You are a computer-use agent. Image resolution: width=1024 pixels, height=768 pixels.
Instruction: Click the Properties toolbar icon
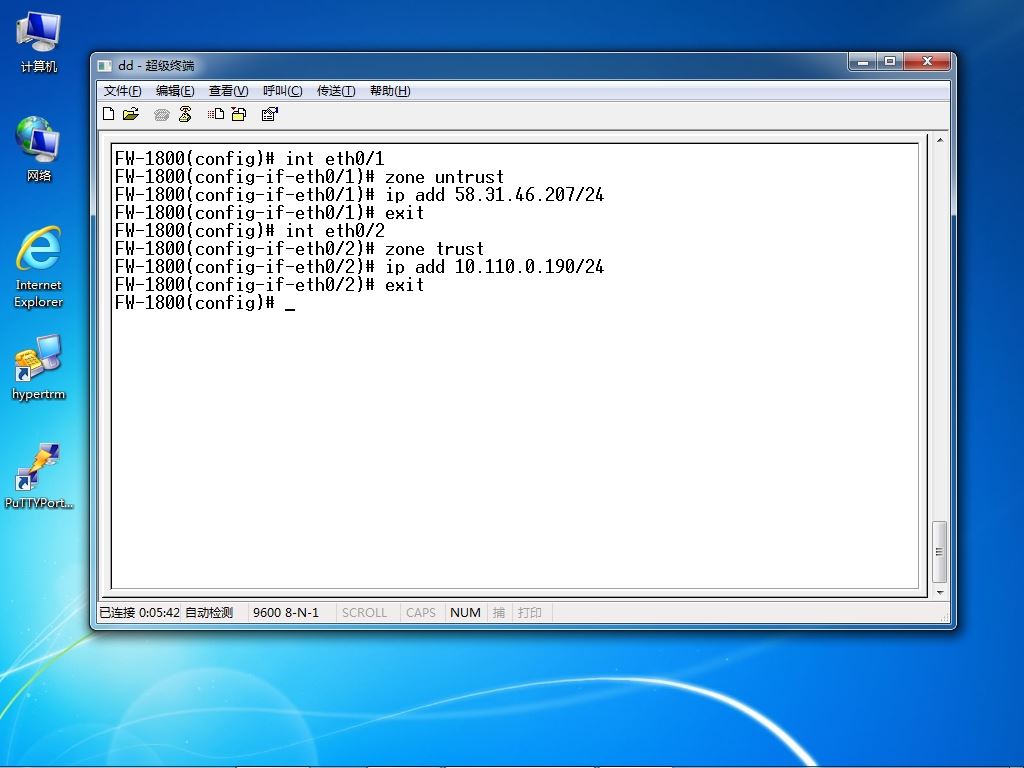[270, 114]
